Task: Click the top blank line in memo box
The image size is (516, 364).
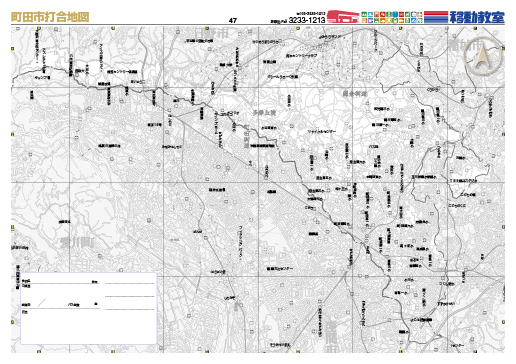Action: 130,284
